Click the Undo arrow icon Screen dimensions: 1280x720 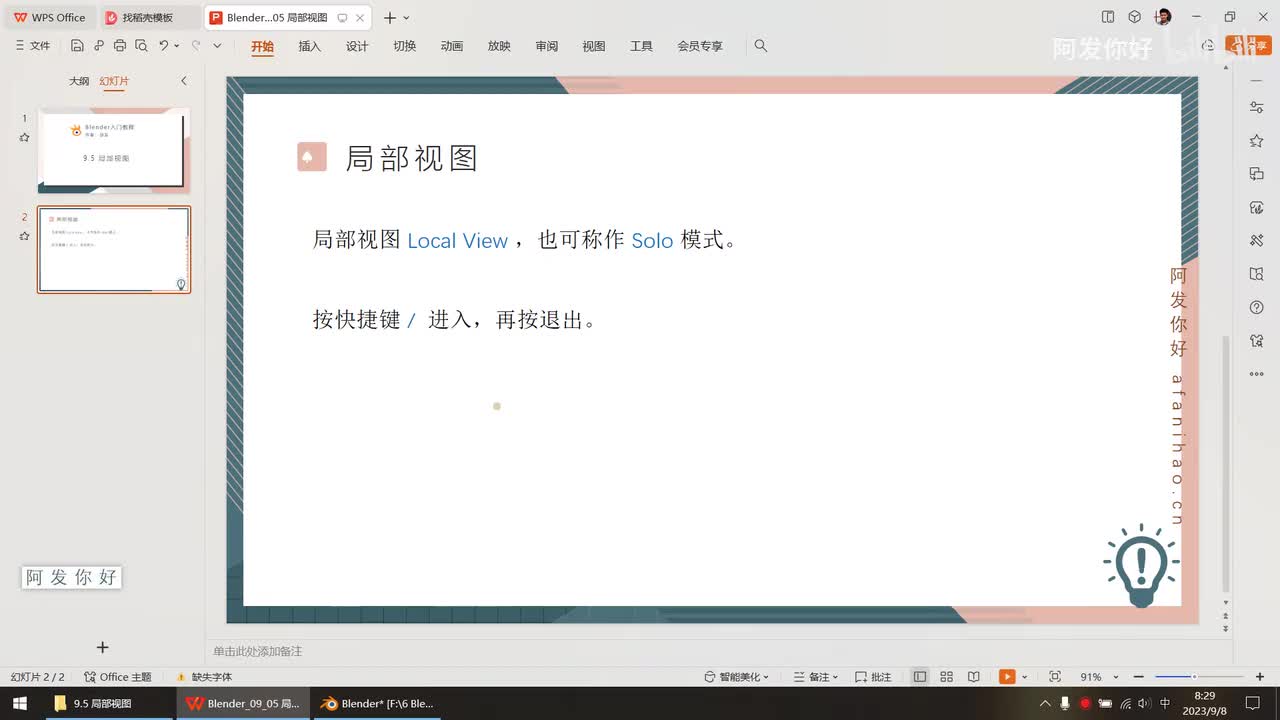pyautogui.click(x=163, y=46)
